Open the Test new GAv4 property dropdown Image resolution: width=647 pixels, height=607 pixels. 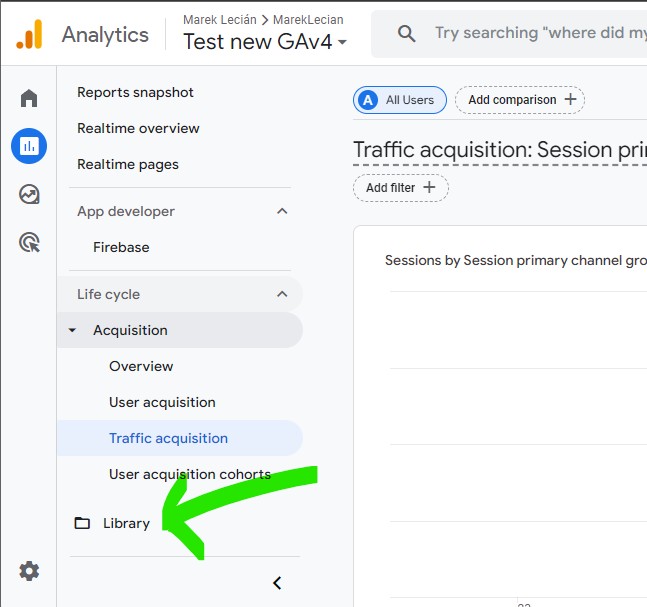pyautogui.click(x=265, y=42)
